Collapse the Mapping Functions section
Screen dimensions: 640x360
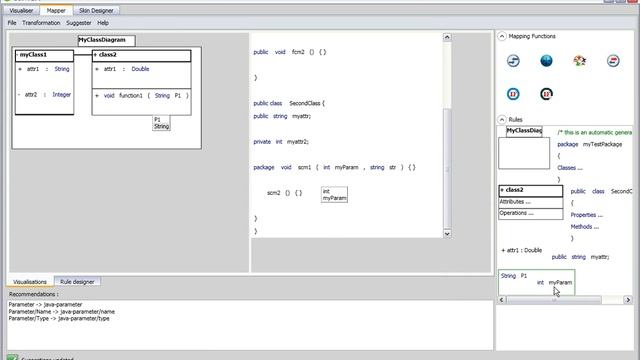502,36
